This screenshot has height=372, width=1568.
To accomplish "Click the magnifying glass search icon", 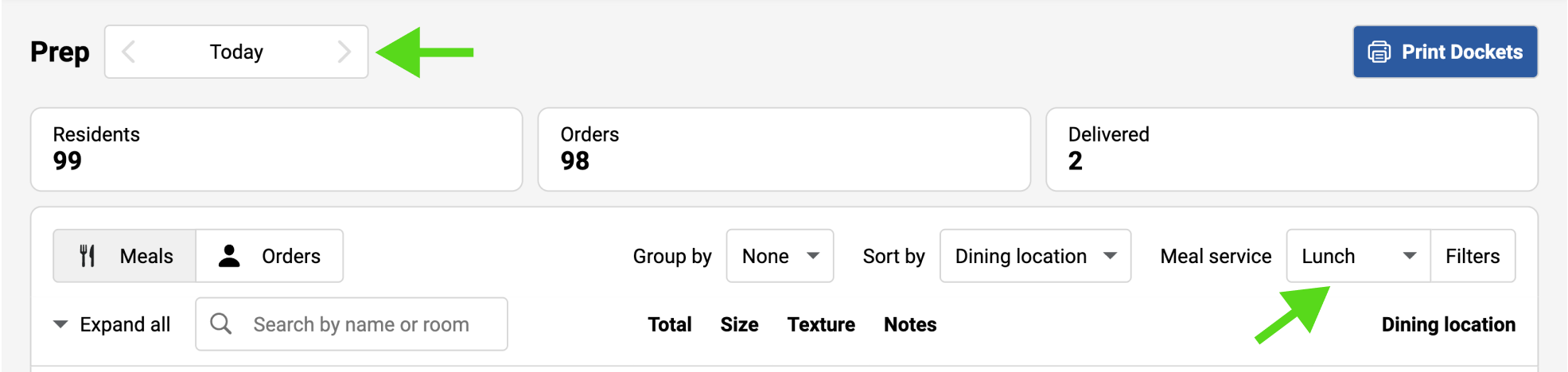I will coord(221,324).
